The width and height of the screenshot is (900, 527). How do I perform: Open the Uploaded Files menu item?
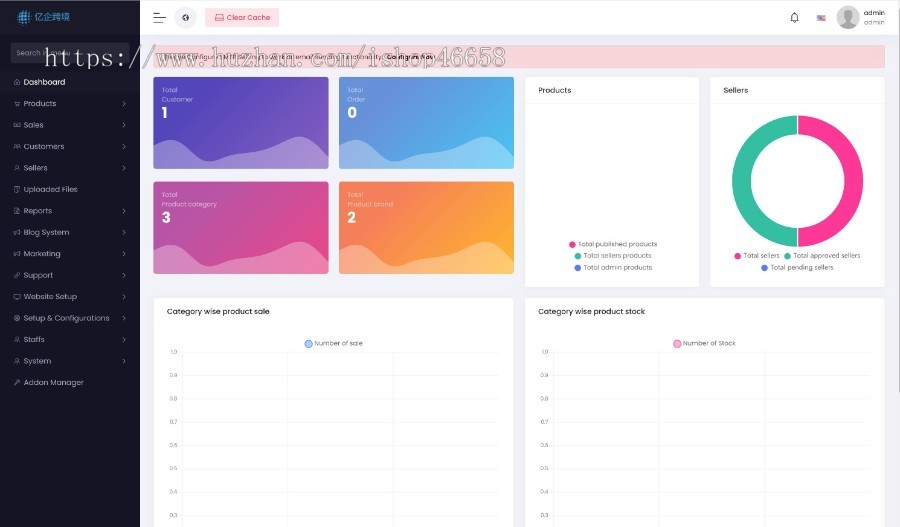coord(70,189)
